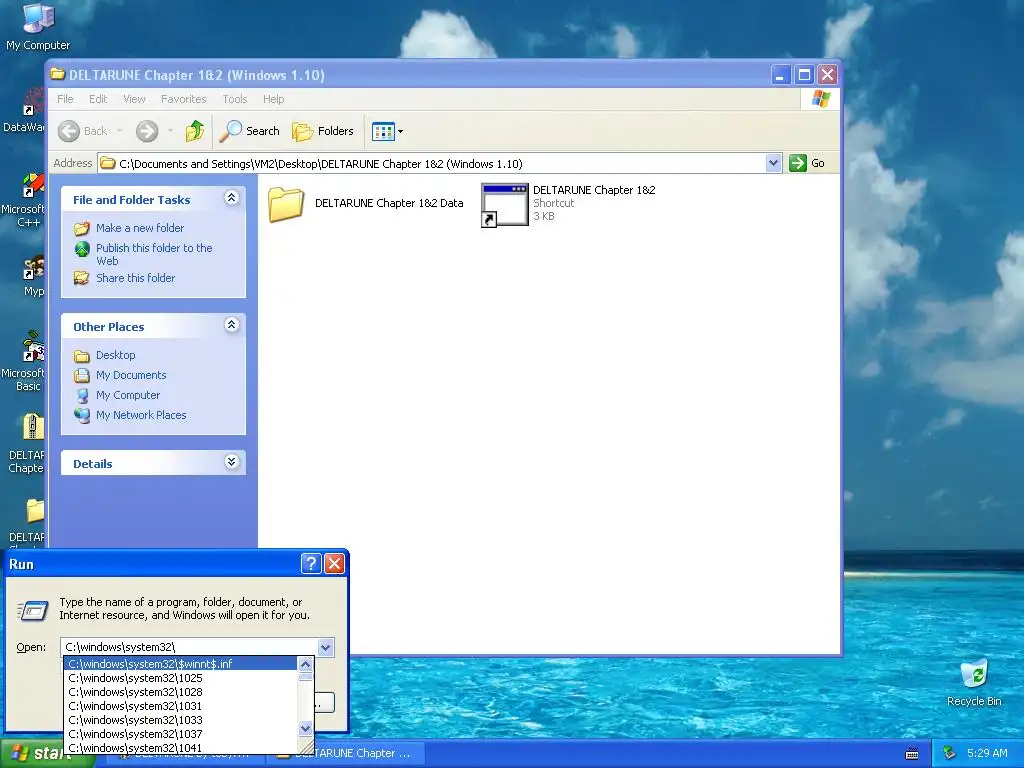1024x768 pixels.
Task: Click the Make a new folder link
Action: coord(140,228)
